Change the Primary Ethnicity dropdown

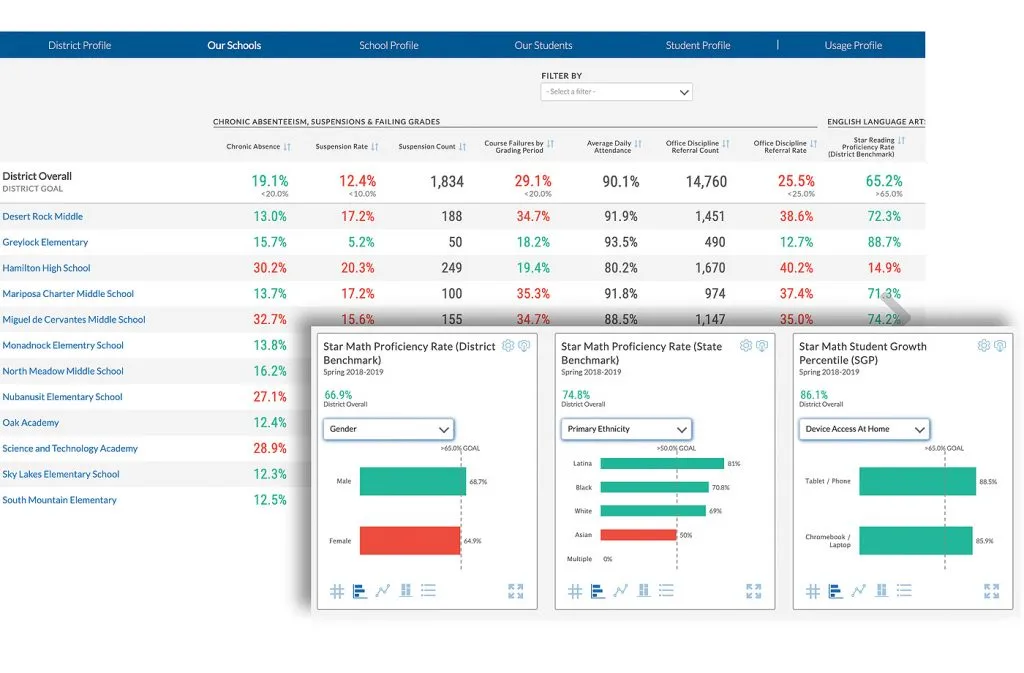point(626,428)
